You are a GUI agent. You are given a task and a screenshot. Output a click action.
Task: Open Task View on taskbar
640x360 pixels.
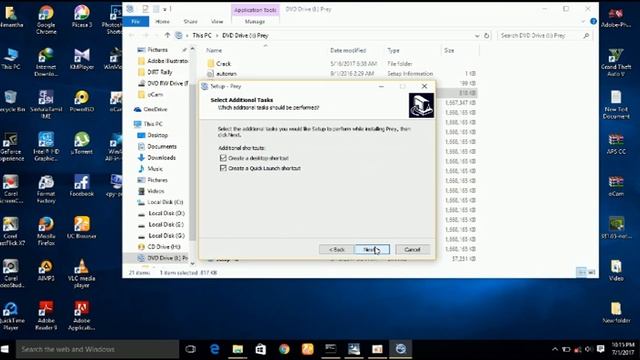pos(191,349)
